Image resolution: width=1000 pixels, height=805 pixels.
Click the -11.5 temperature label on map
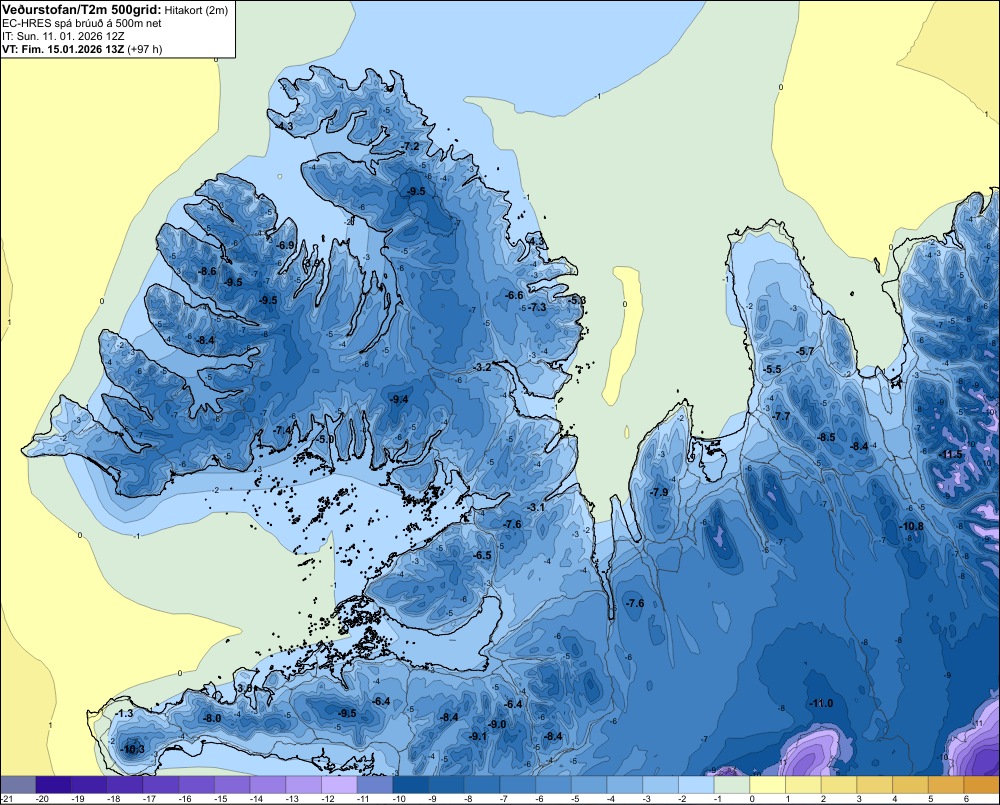pyautogui.click(x=951, y=455)
